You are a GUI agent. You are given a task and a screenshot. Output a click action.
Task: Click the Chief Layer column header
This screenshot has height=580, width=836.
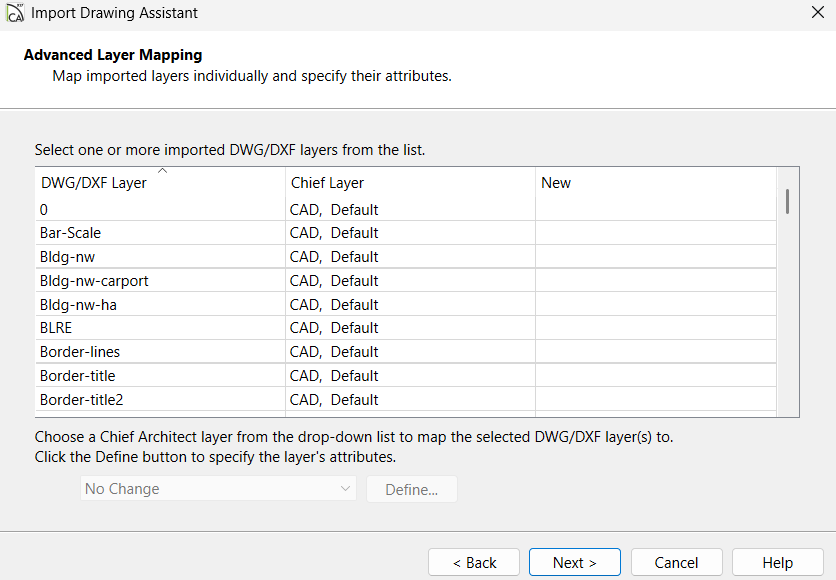pos(327,183)
